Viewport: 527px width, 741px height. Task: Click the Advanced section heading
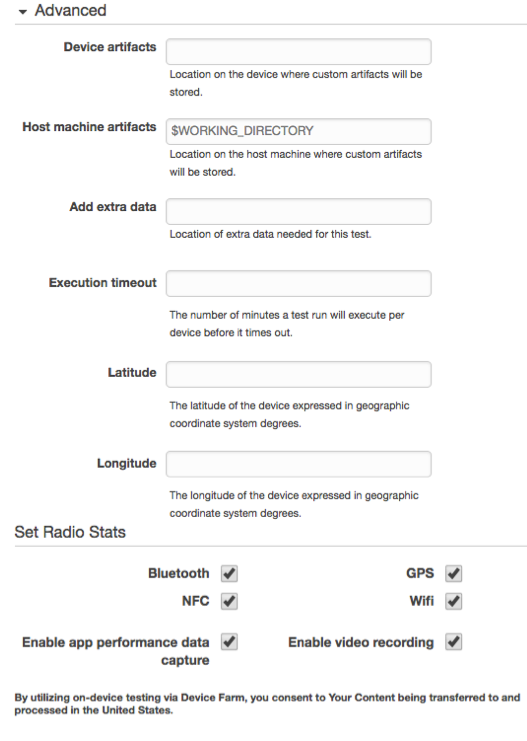(x=70, y=10)
